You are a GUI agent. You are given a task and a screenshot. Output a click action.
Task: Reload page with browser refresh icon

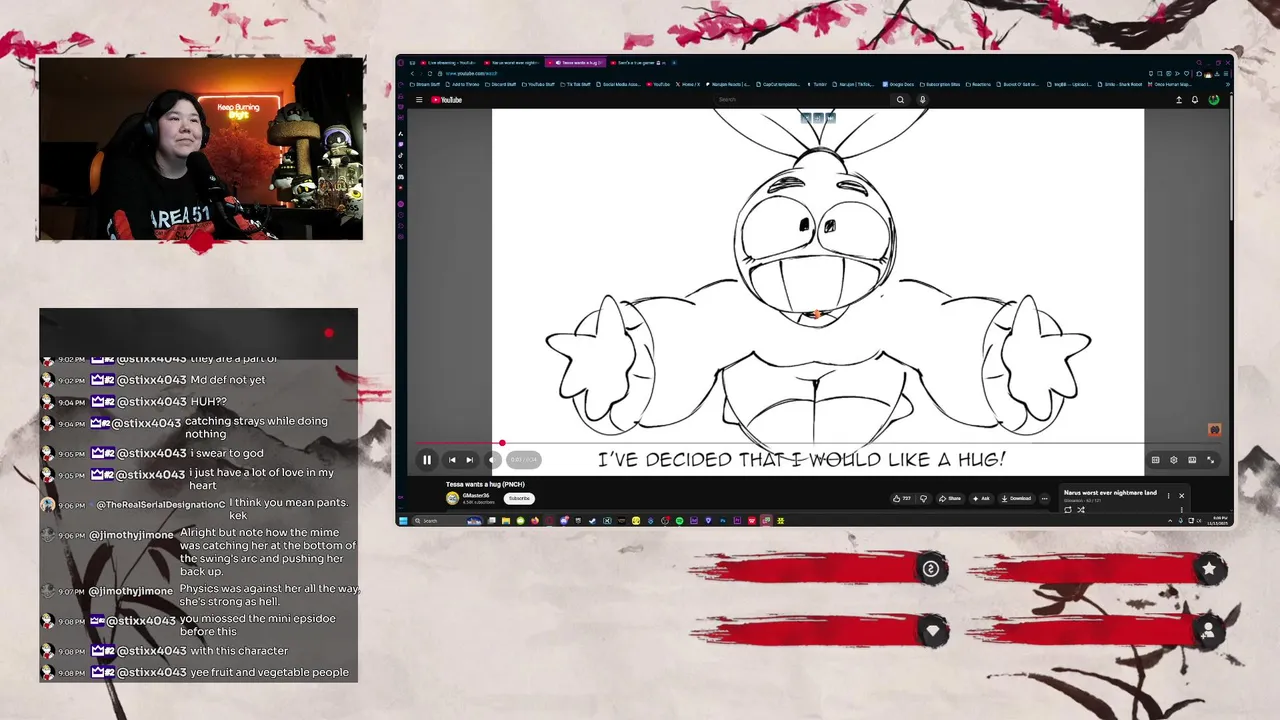click(430, 74)
